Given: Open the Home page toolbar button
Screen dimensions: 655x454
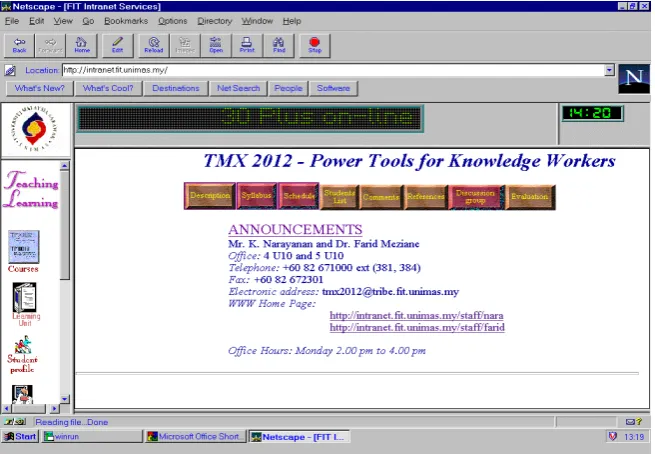Looking at the screenshot, I should coord(82,45).
